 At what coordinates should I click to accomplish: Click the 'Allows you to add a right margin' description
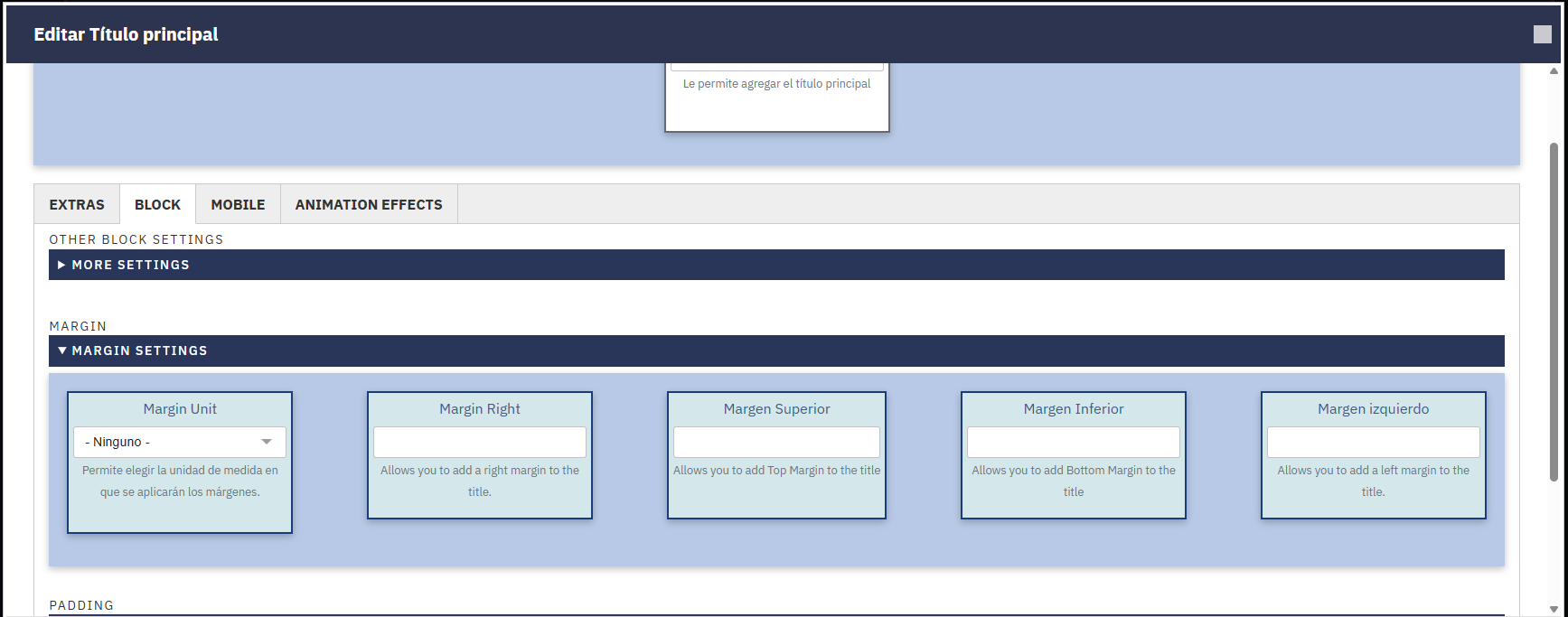[480, 481]
